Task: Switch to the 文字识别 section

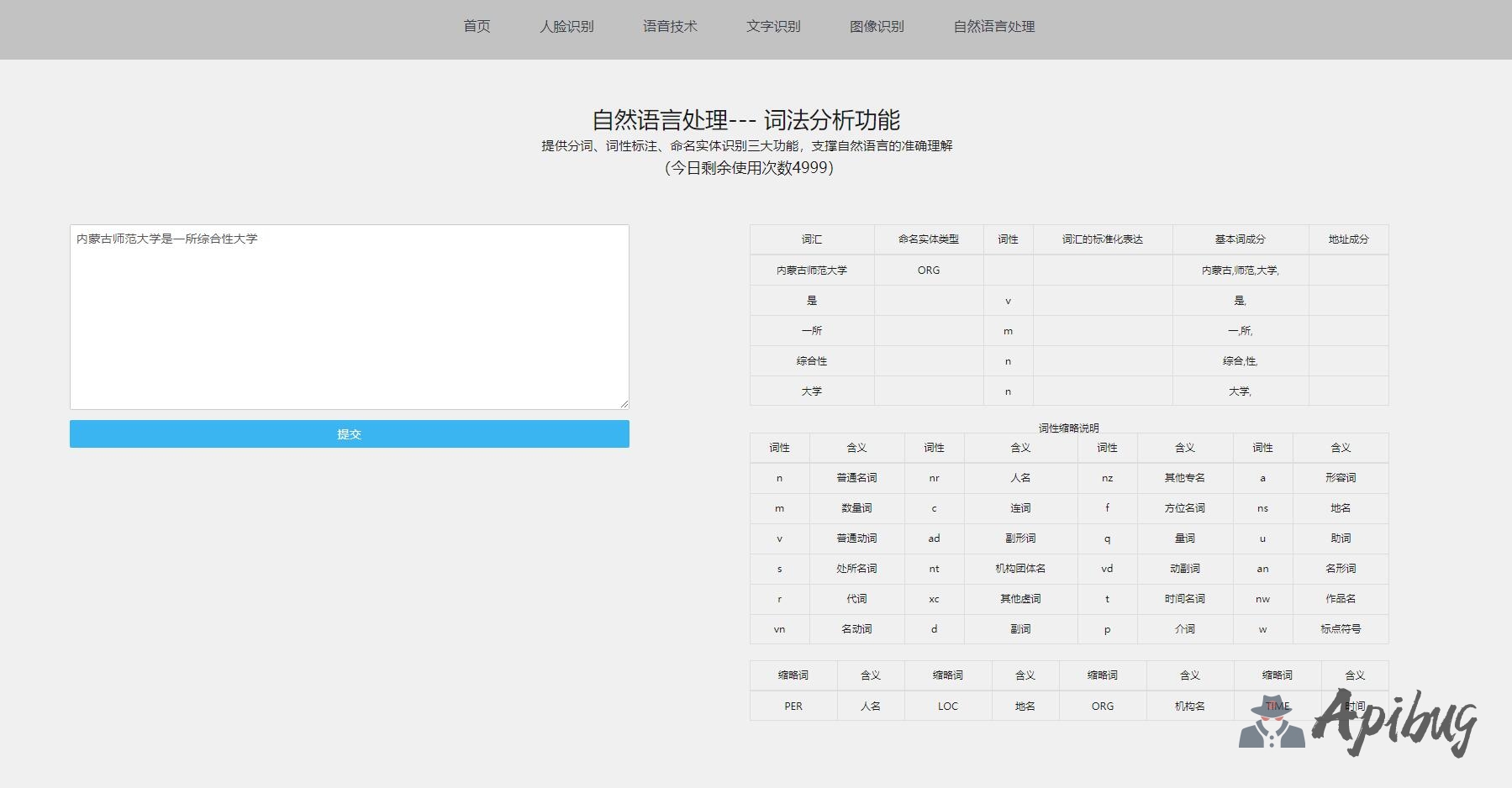Action: point(773,27)
